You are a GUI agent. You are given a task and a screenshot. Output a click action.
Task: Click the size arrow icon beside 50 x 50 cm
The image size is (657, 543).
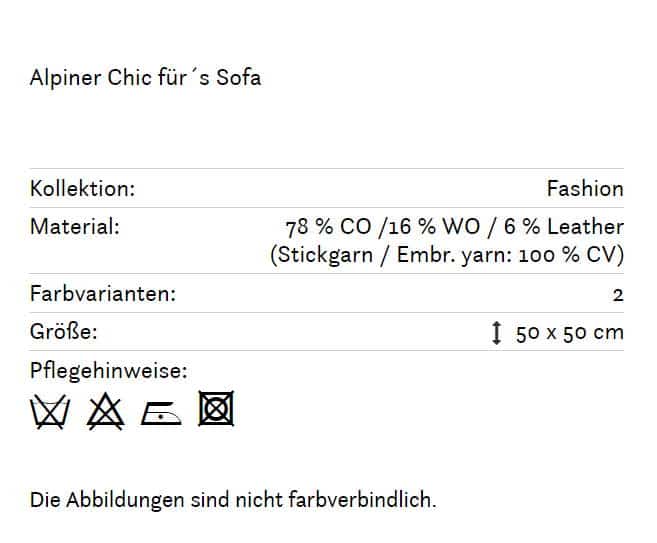point(496,333)
